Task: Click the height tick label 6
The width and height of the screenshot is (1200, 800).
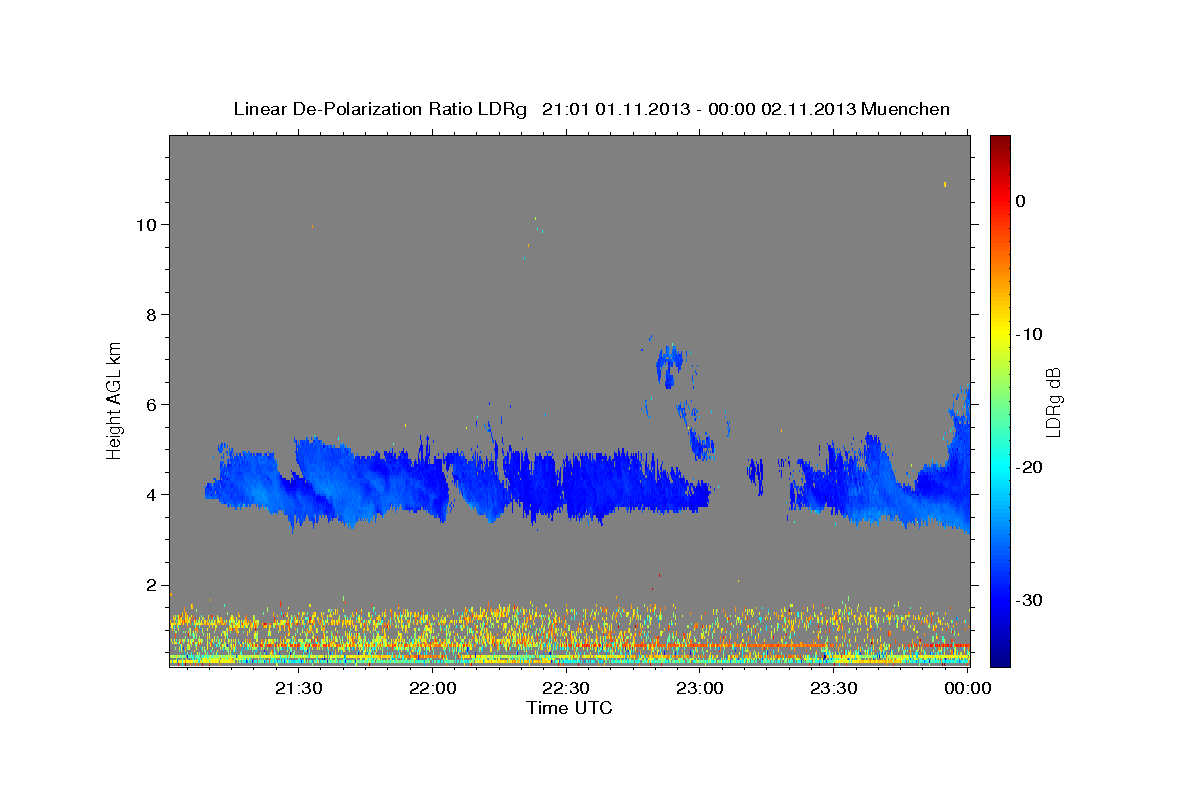Action: click(152, 404)
